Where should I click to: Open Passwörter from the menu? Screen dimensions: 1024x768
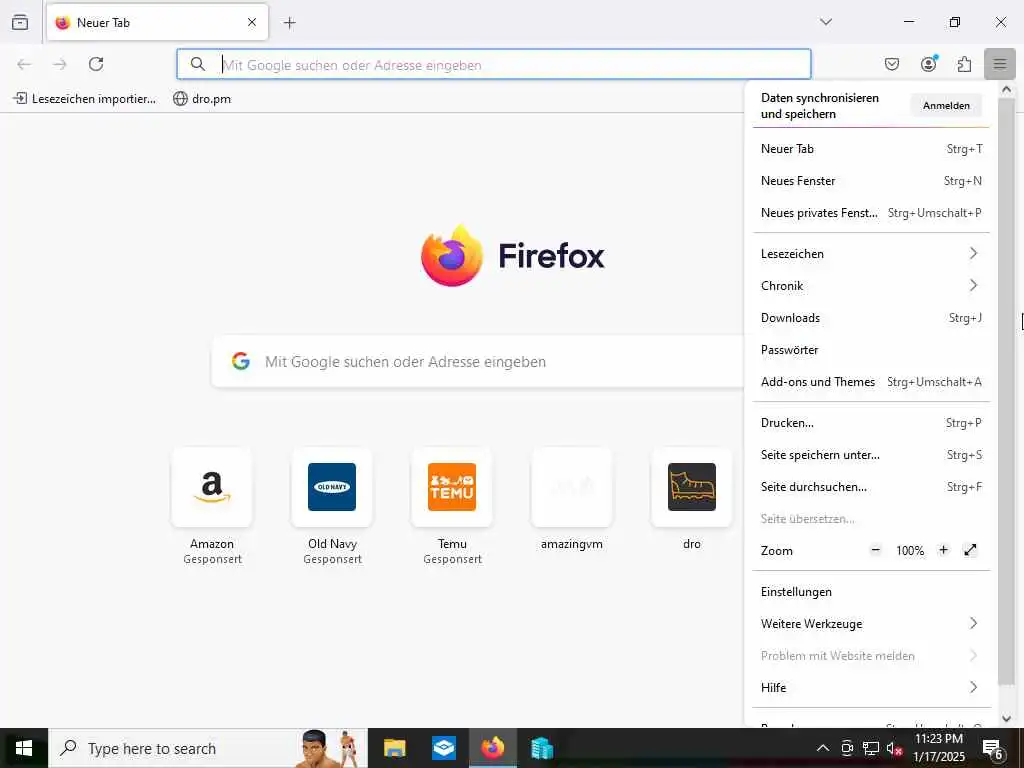point(871,350)
